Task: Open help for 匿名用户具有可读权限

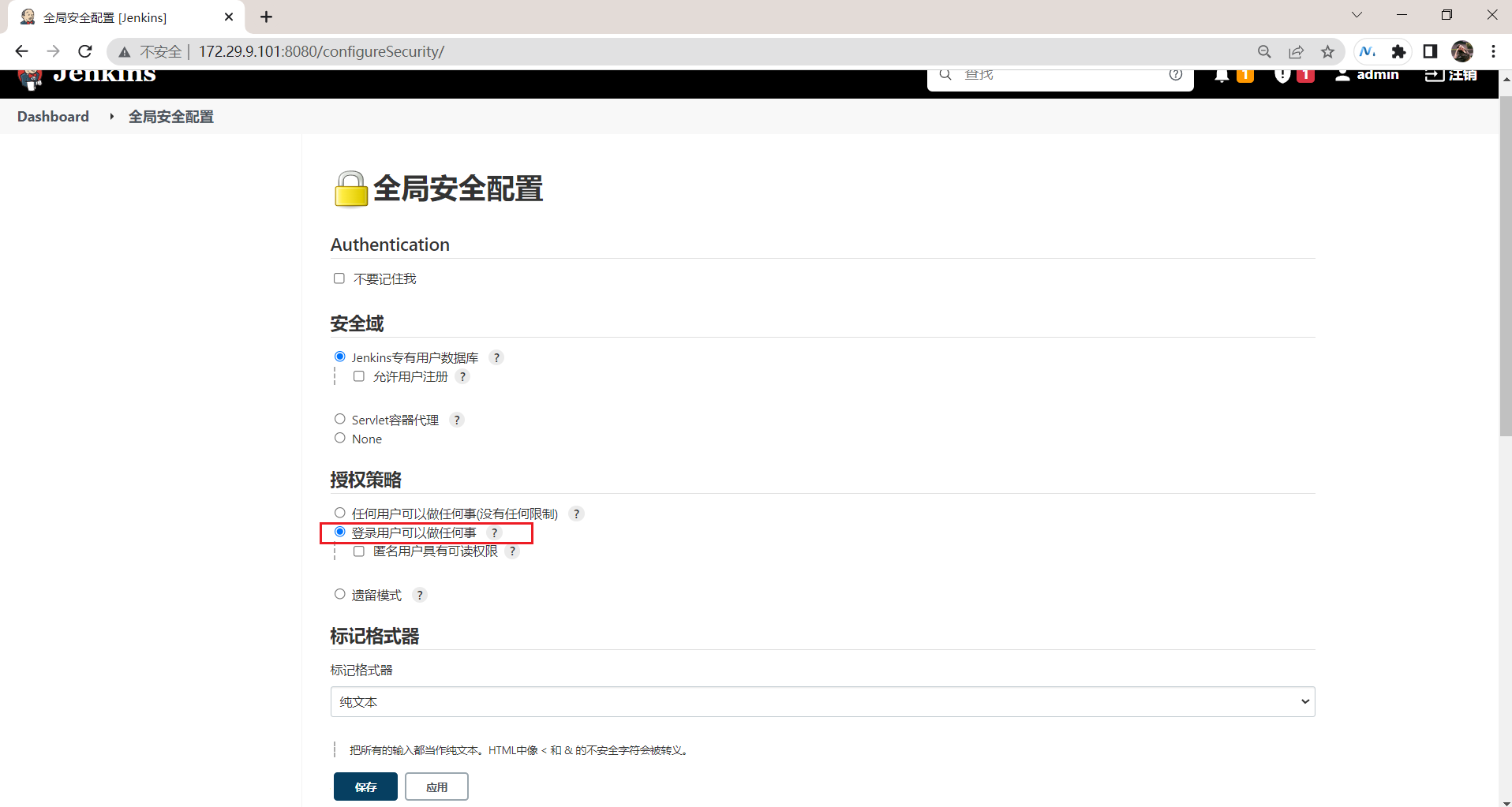Action: tap(513, 551)
